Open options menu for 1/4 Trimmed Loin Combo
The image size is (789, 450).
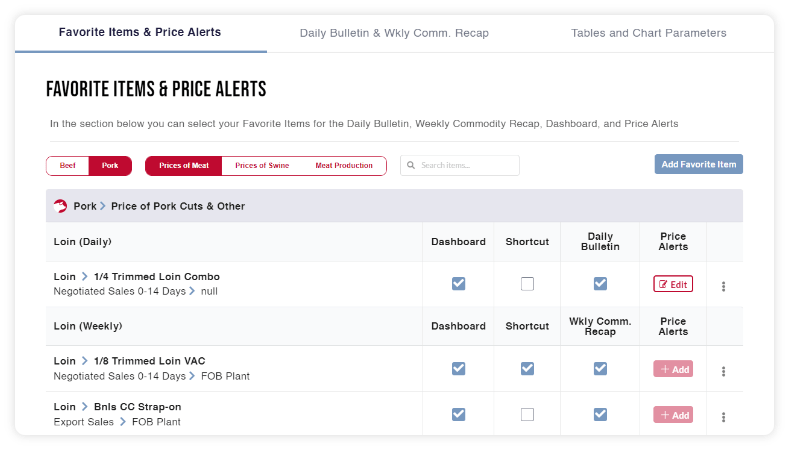pos(723,286)
